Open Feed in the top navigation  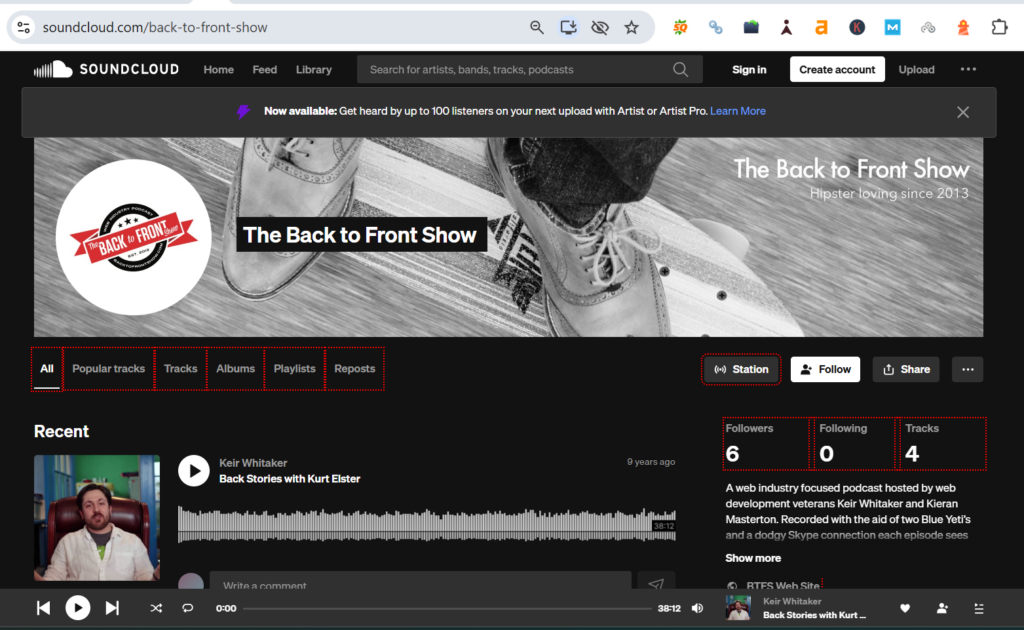(x=264, y=69)
